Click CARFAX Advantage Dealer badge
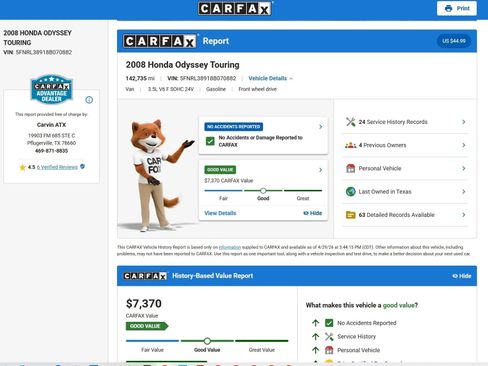This screenshot has width=488, height=366. (51, 89)
